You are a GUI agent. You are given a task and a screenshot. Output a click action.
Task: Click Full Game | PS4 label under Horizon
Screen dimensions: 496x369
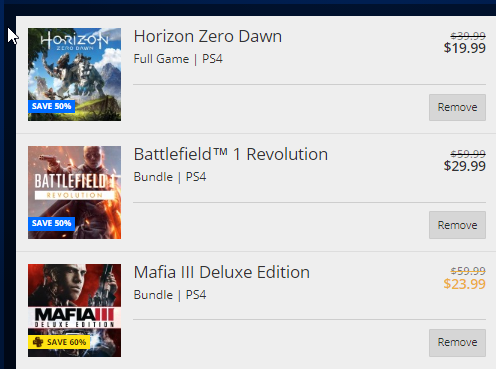coord(178,59)
